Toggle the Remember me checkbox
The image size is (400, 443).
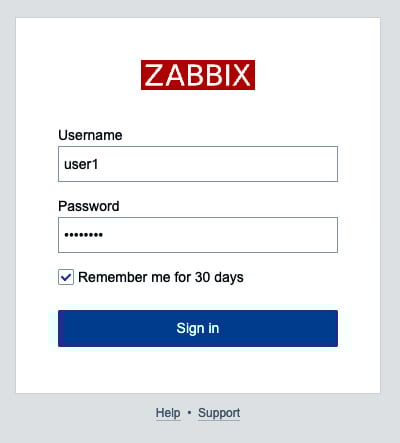point(66,277)
